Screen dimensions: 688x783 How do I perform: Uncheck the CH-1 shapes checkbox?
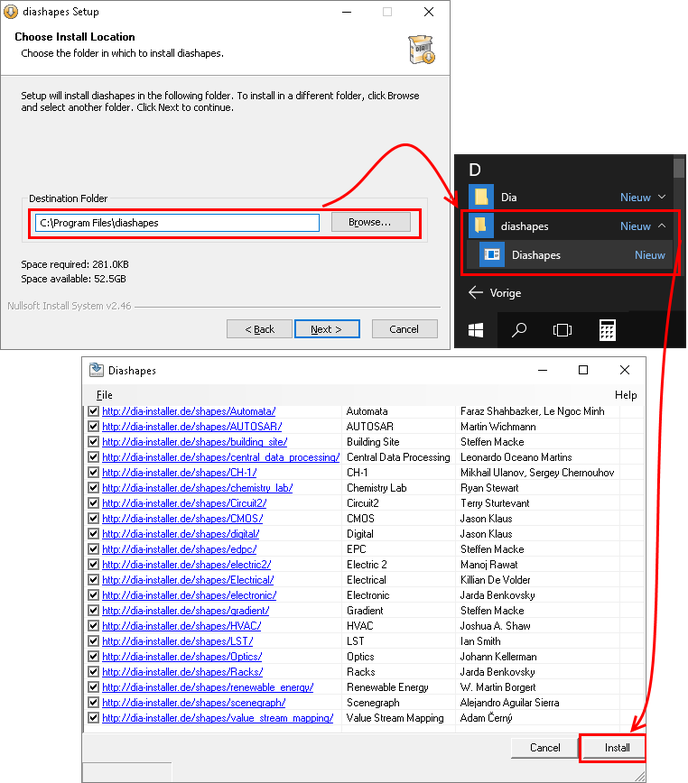(x=93, y=472)
